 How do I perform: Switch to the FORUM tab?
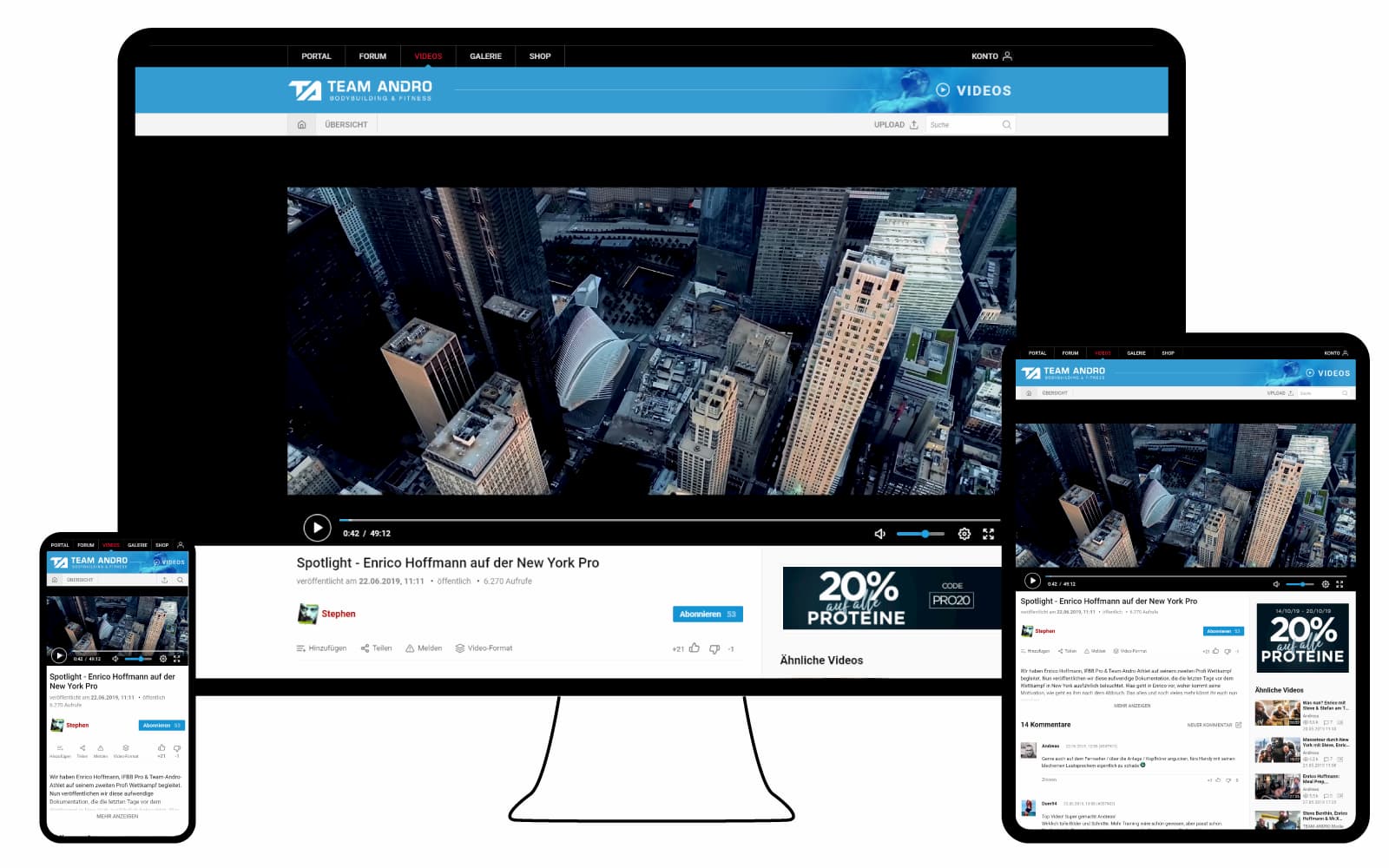click(x=372, y=55)
